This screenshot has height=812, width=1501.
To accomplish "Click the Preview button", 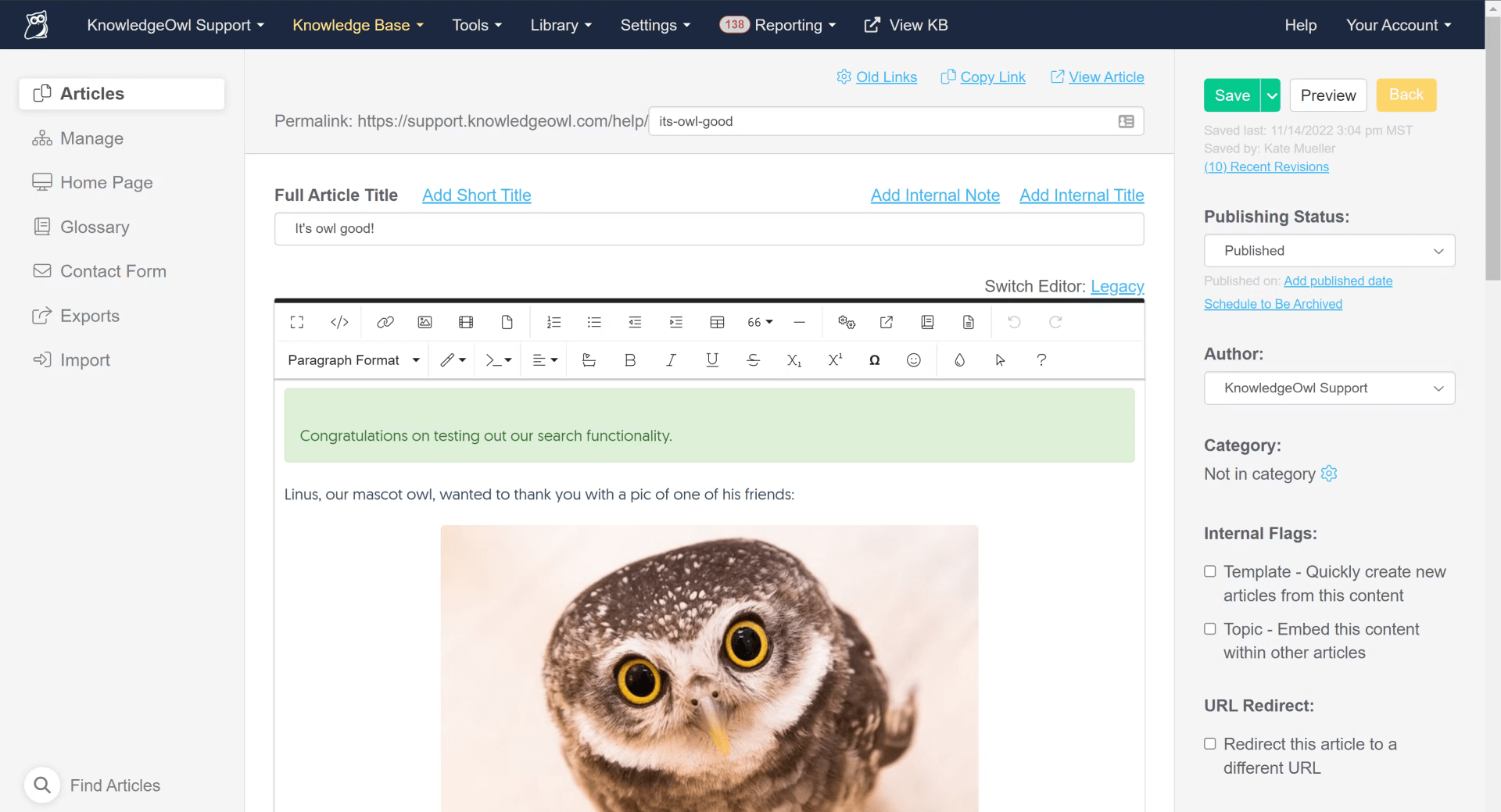I will 1328,95.
